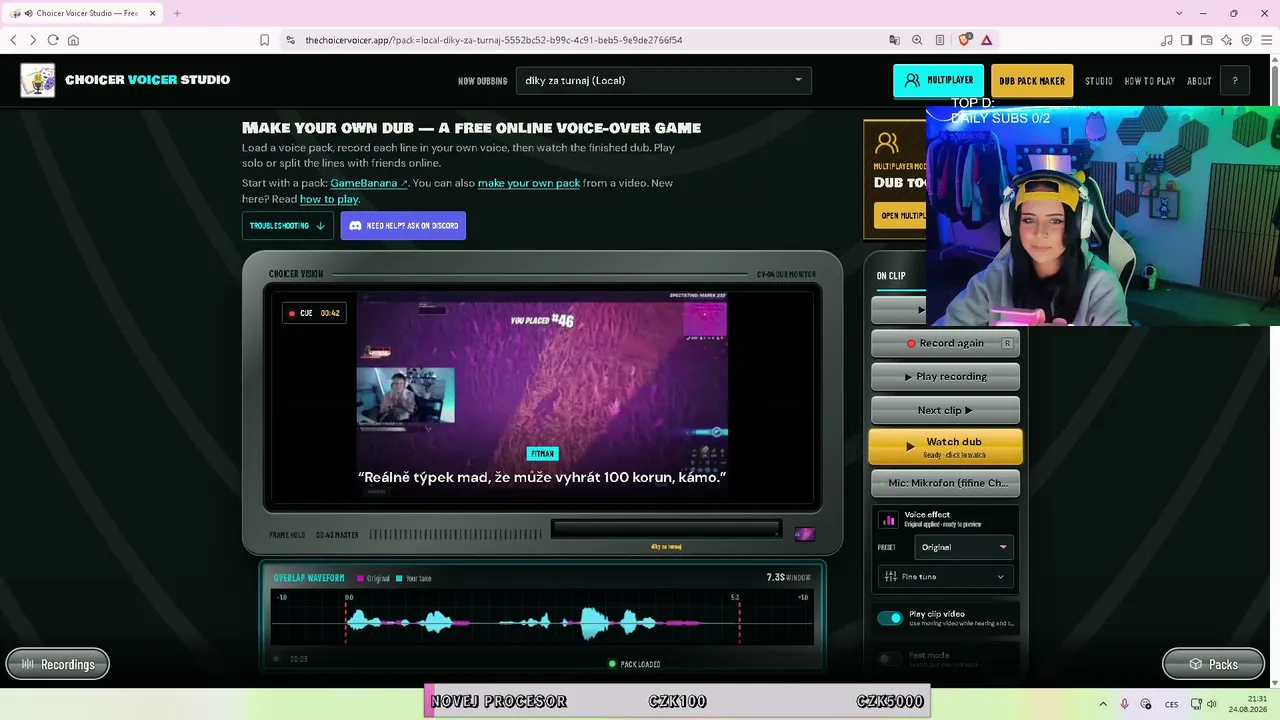Screen dimensions: 1280x720
Task: Open the tab list dropdown arrow
Action: pos(1179,13)
